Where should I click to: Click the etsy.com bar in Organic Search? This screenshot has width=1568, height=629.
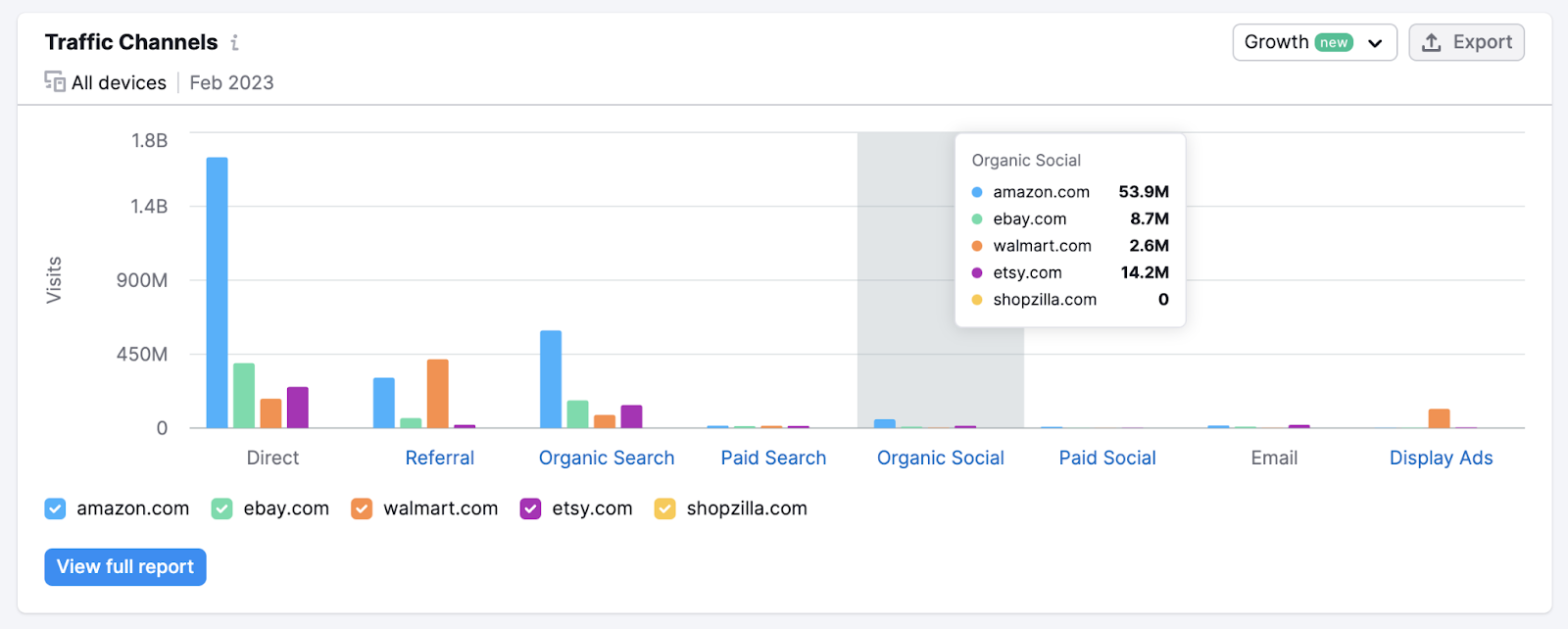631,416
